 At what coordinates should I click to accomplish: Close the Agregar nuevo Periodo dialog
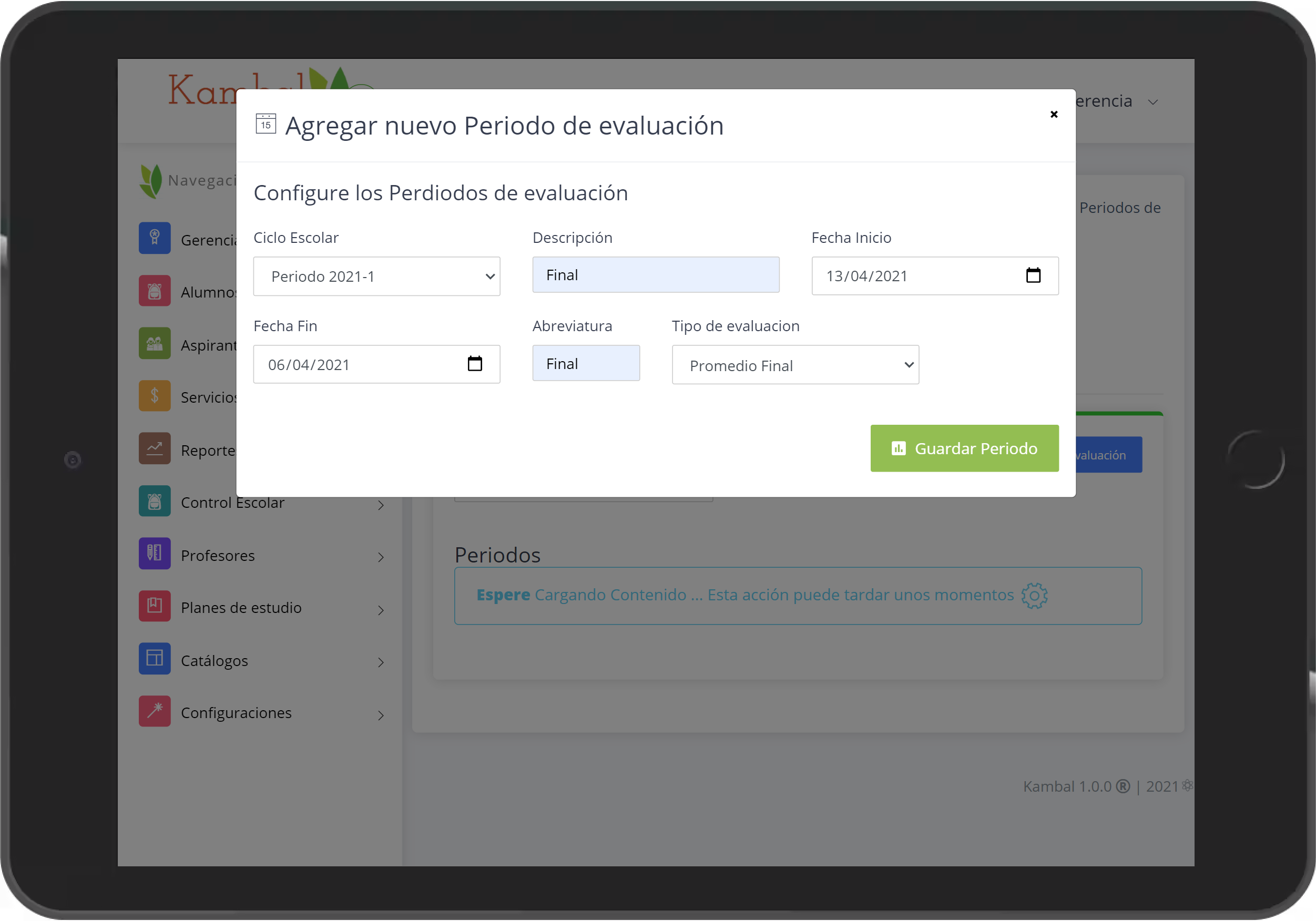coord(1054,114)
